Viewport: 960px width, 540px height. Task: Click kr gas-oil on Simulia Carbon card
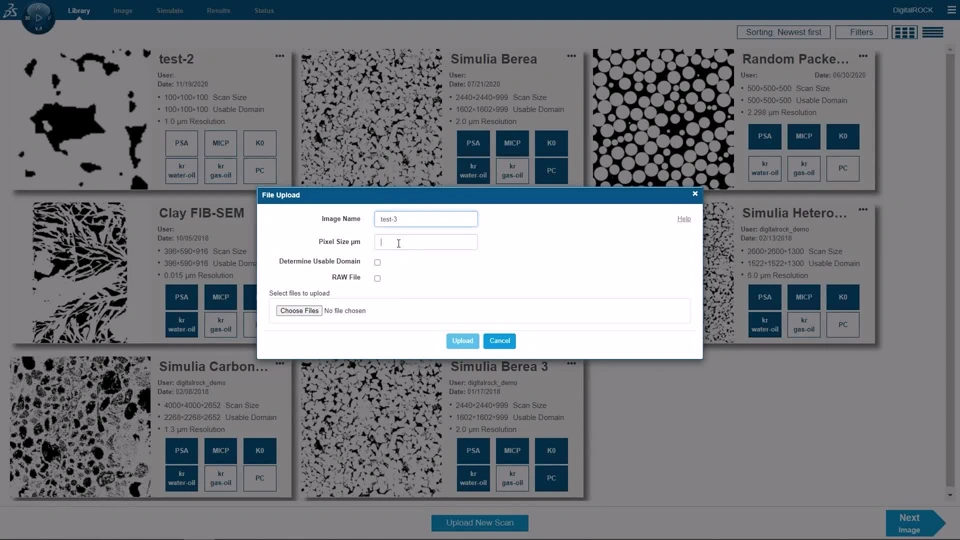(x=220, y=478)
